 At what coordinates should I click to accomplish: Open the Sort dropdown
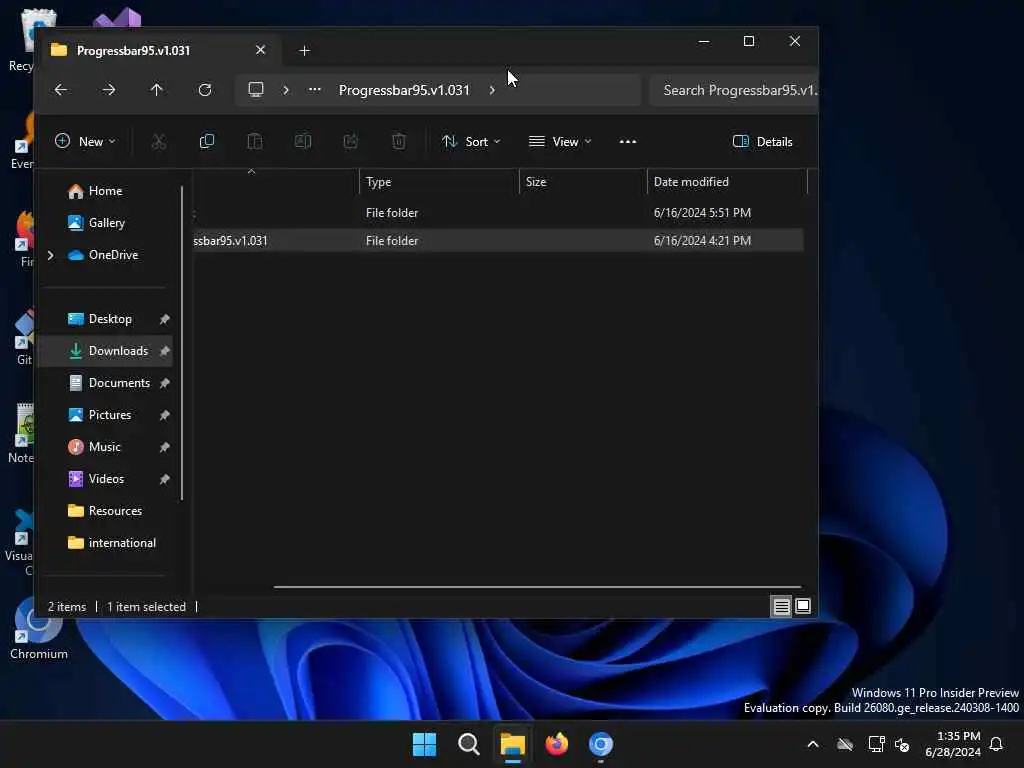coord(471,142)
